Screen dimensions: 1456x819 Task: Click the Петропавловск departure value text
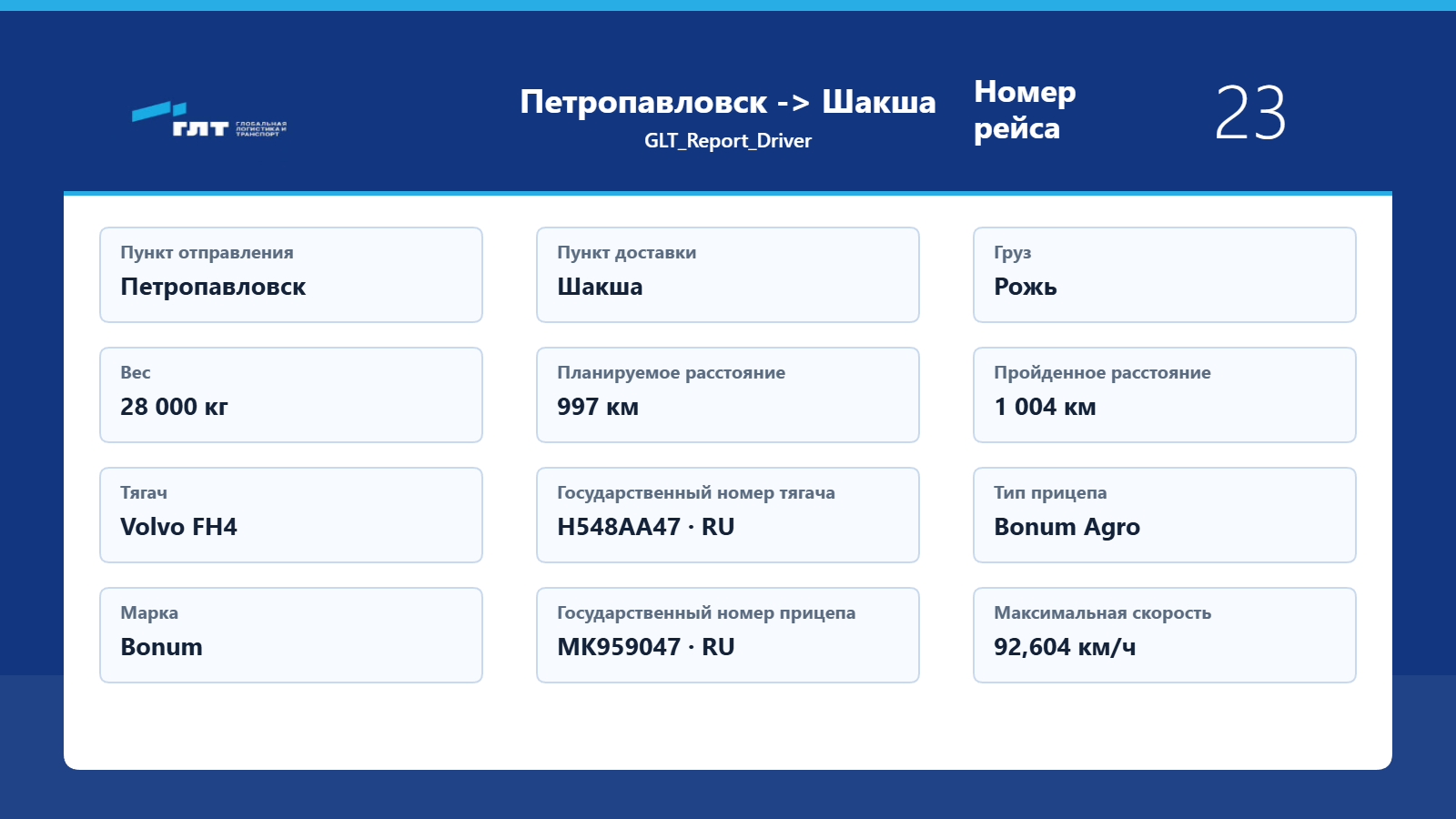coord(213,287)
